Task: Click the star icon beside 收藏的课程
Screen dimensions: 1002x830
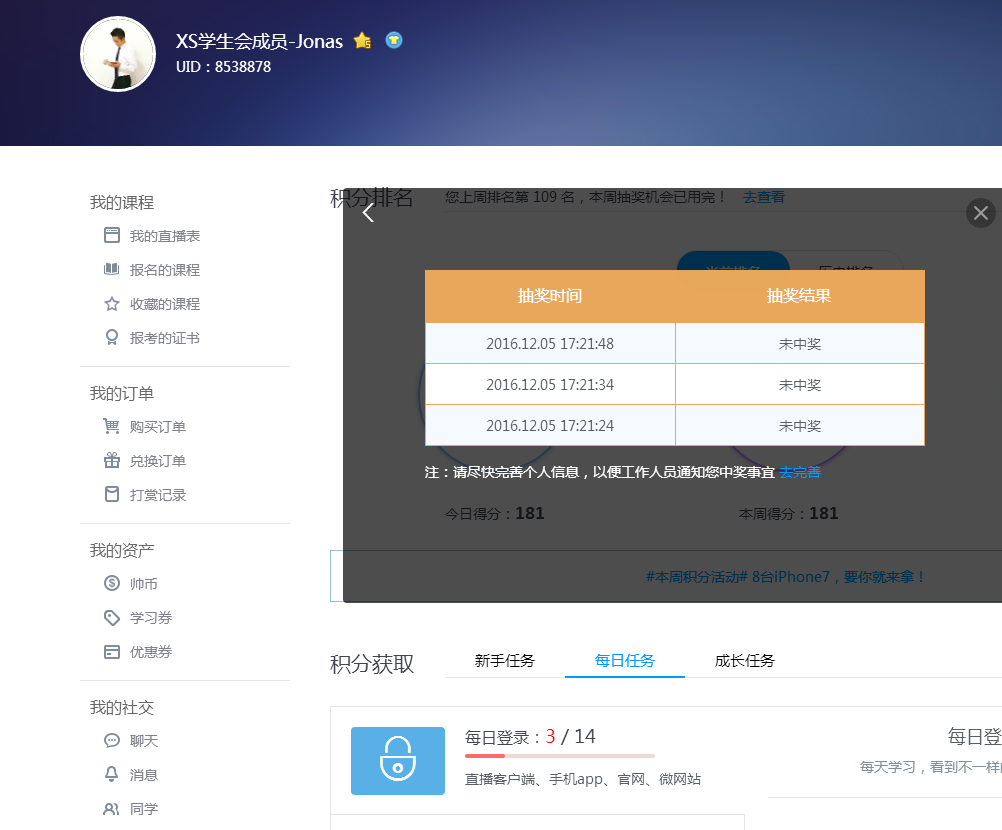Action: point(112,303)
